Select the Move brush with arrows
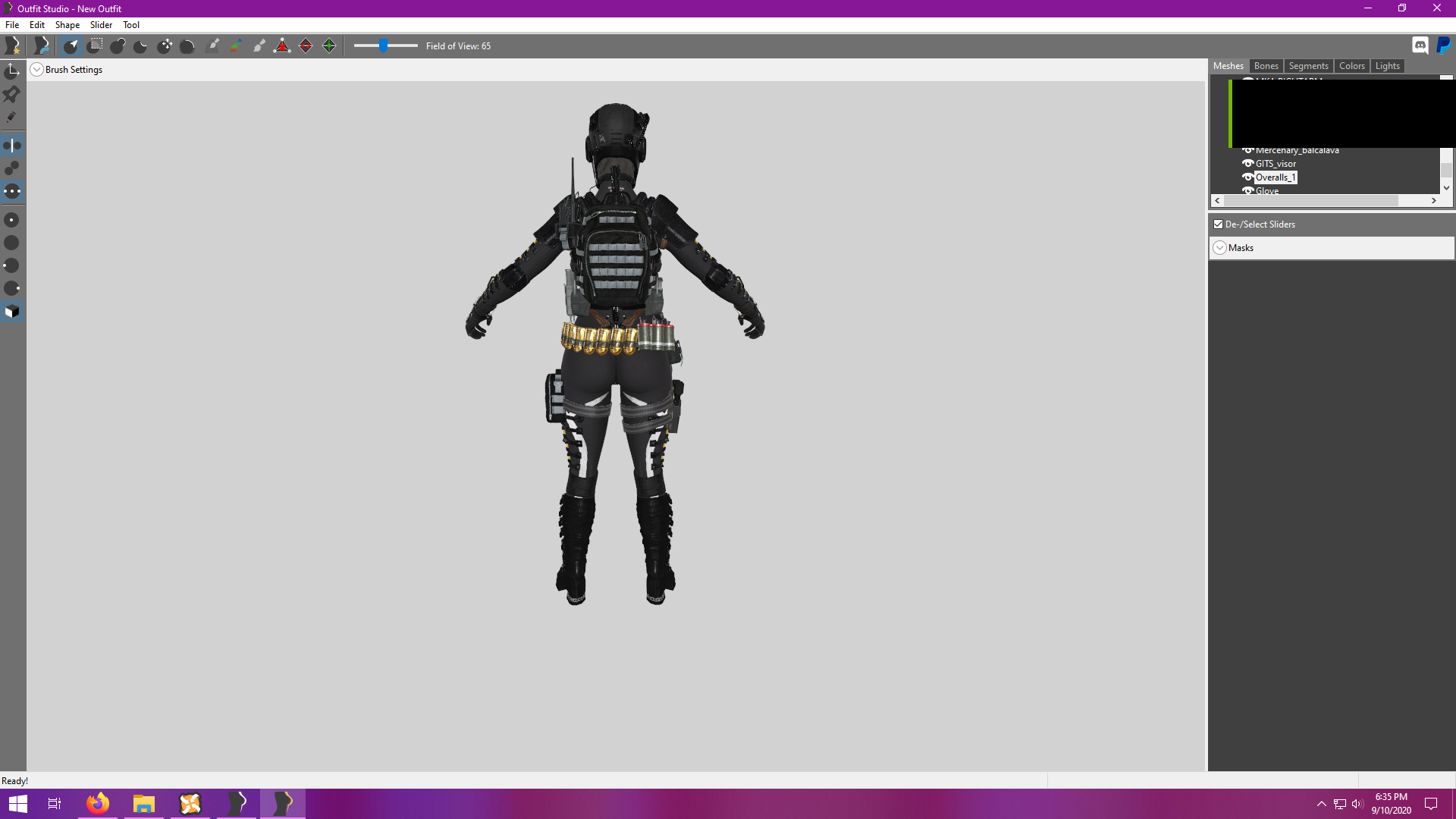The width and height of the screenshot is (1456, 819). click(x=165, y=46)
